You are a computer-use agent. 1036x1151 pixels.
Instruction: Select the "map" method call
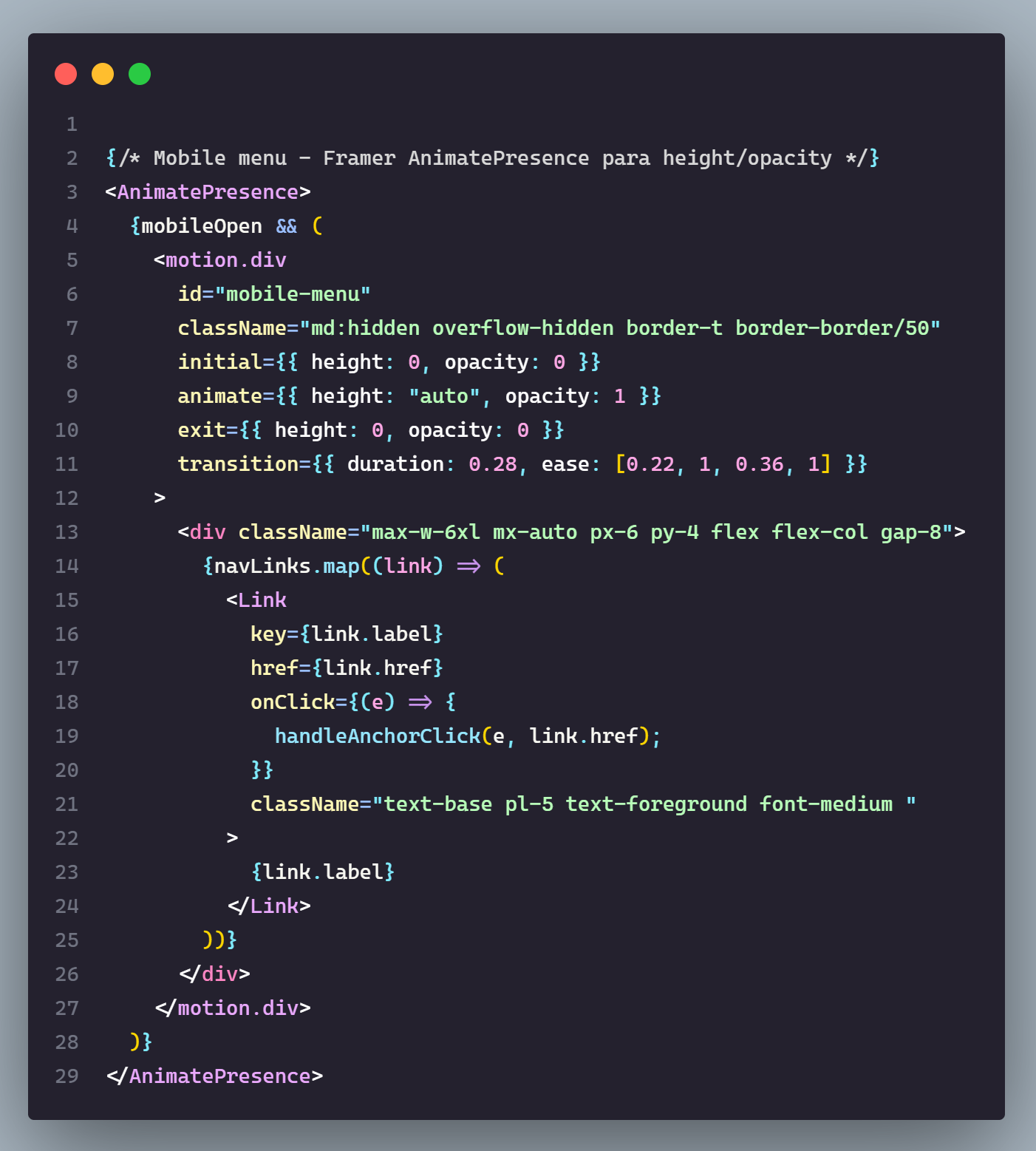341,566
